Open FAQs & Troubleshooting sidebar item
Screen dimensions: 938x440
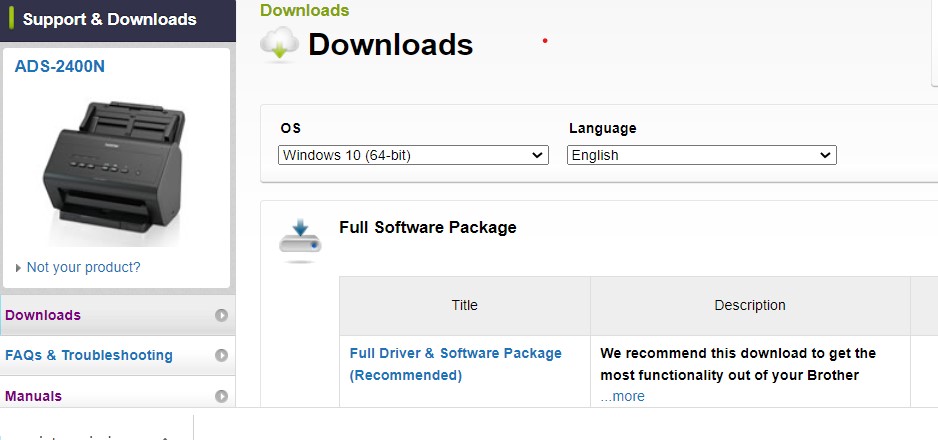click(89, 355)
